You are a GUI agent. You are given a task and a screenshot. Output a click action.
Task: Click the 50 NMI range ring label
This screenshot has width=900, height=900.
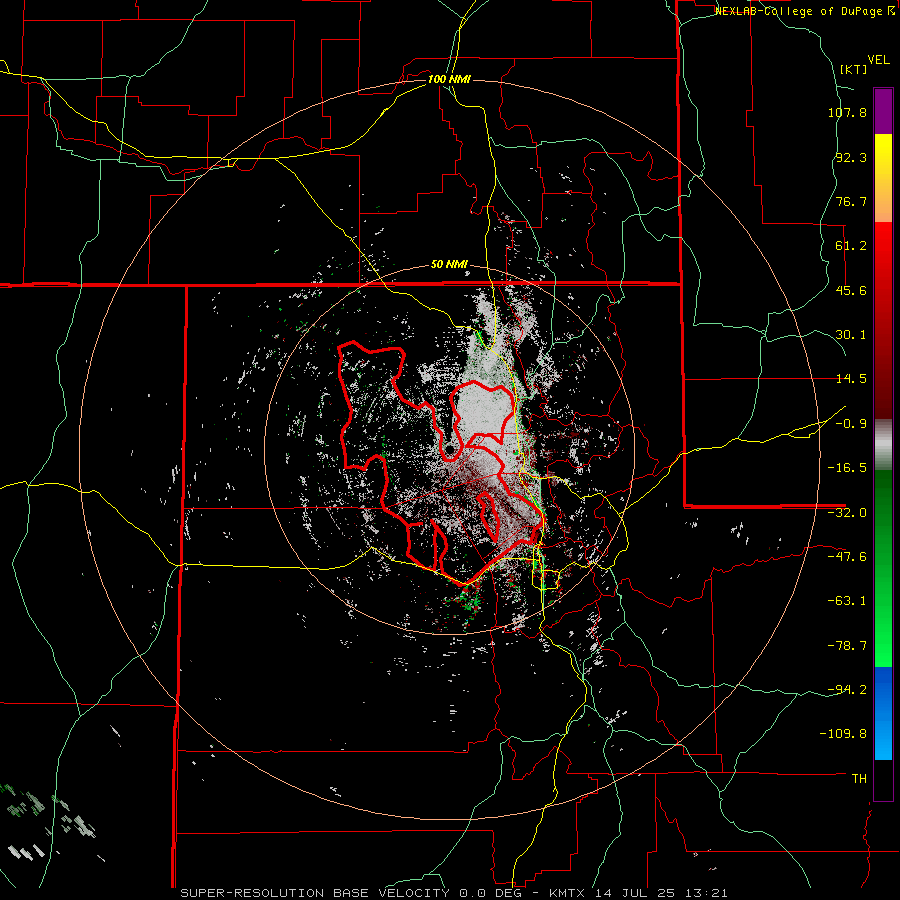(449, 265)
